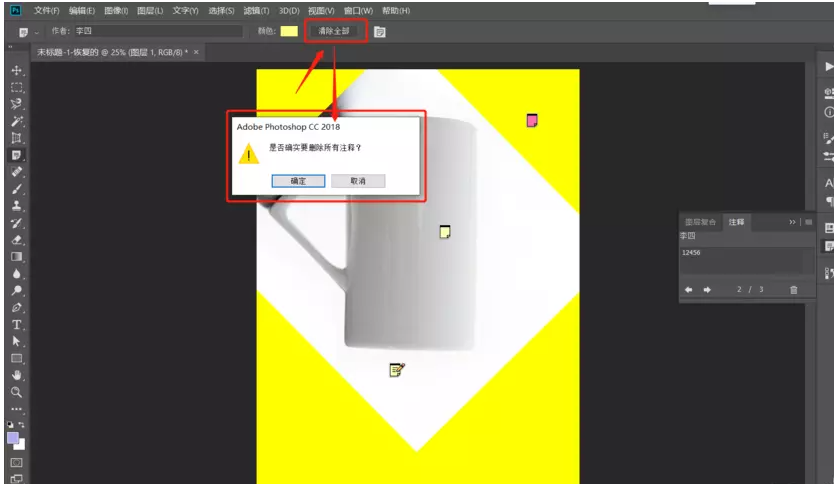Image resolution: width=834 pixels, height=484 pixels.
Task: Select the Gradient tool
Action: point(16,257)
